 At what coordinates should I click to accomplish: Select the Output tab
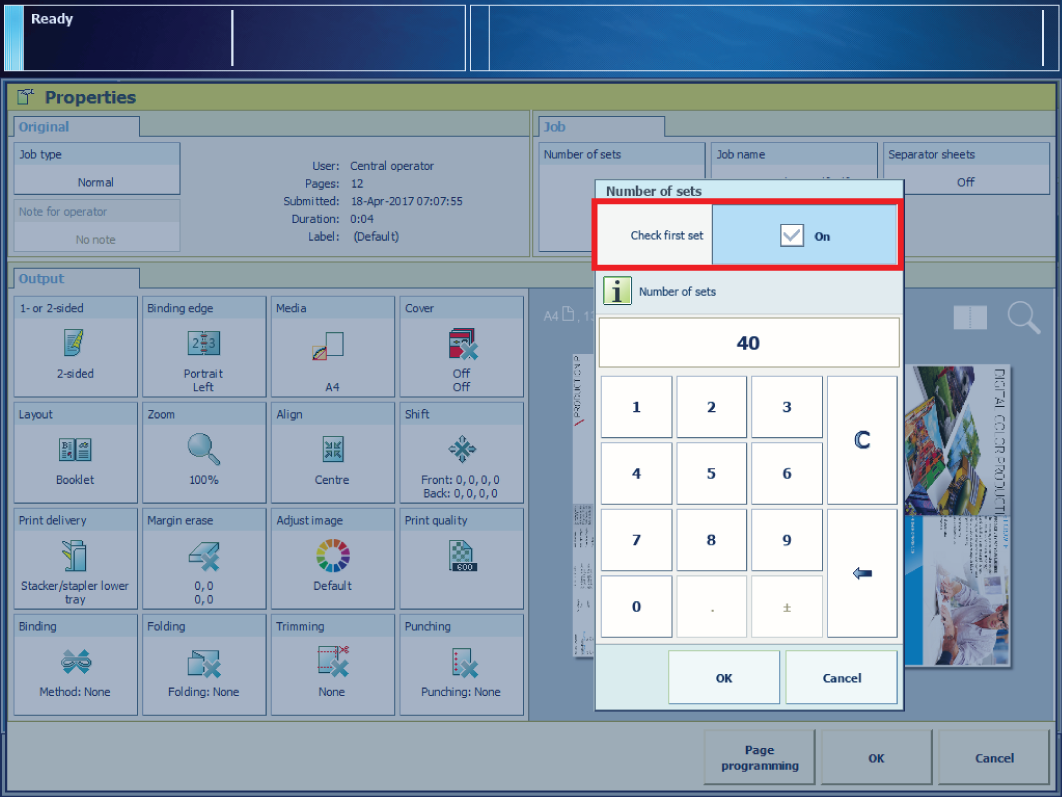pos(42,279)
